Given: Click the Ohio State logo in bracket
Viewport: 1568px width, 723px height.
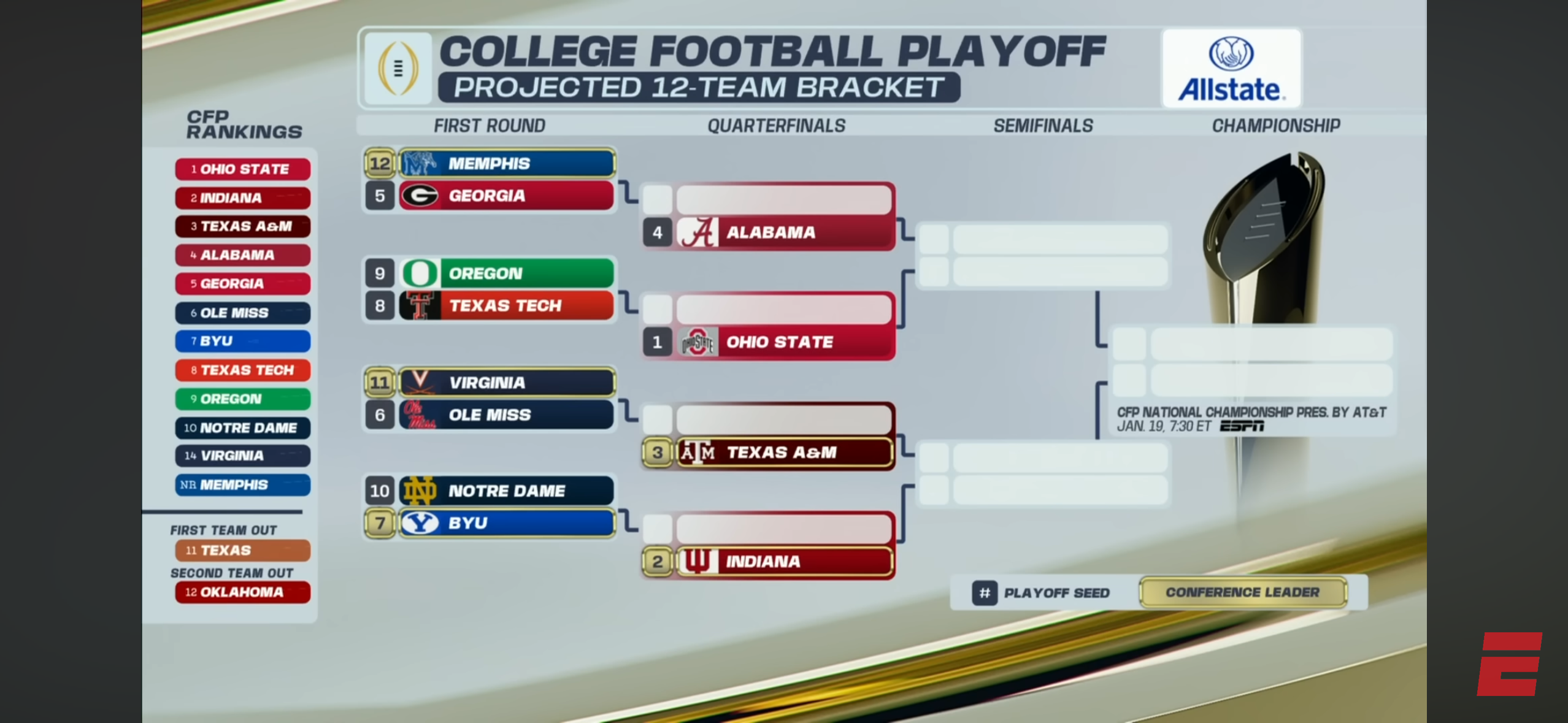Looking at the screenshot, I should click(698, 342).
